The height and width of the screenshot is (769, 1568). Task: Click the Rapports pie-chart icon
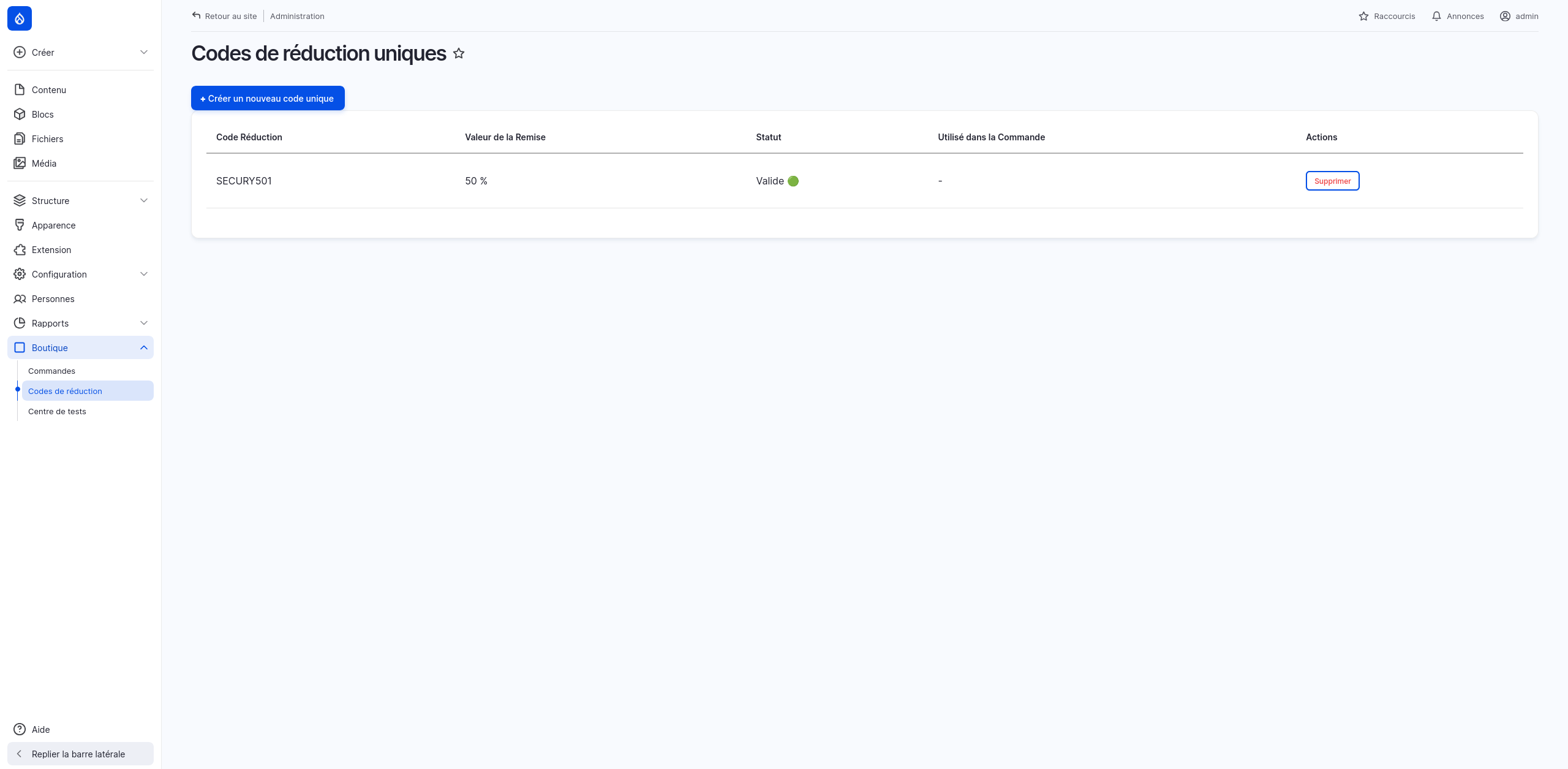click(20, 323)
